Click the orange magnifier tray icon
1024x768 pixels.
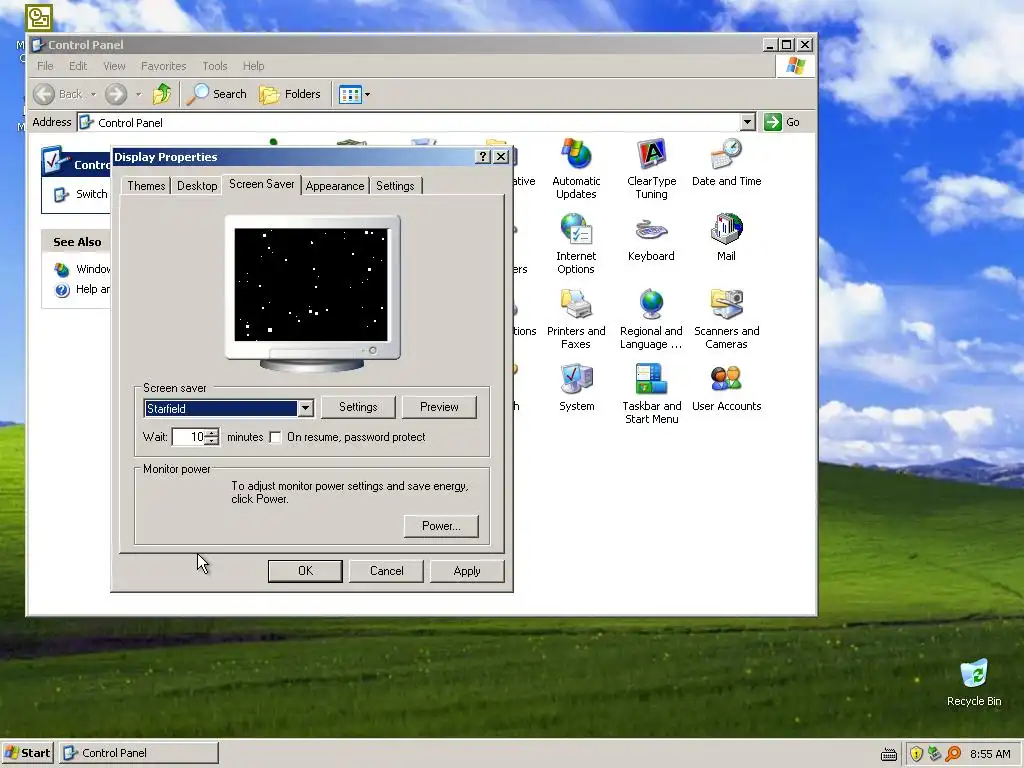(953, 754)
